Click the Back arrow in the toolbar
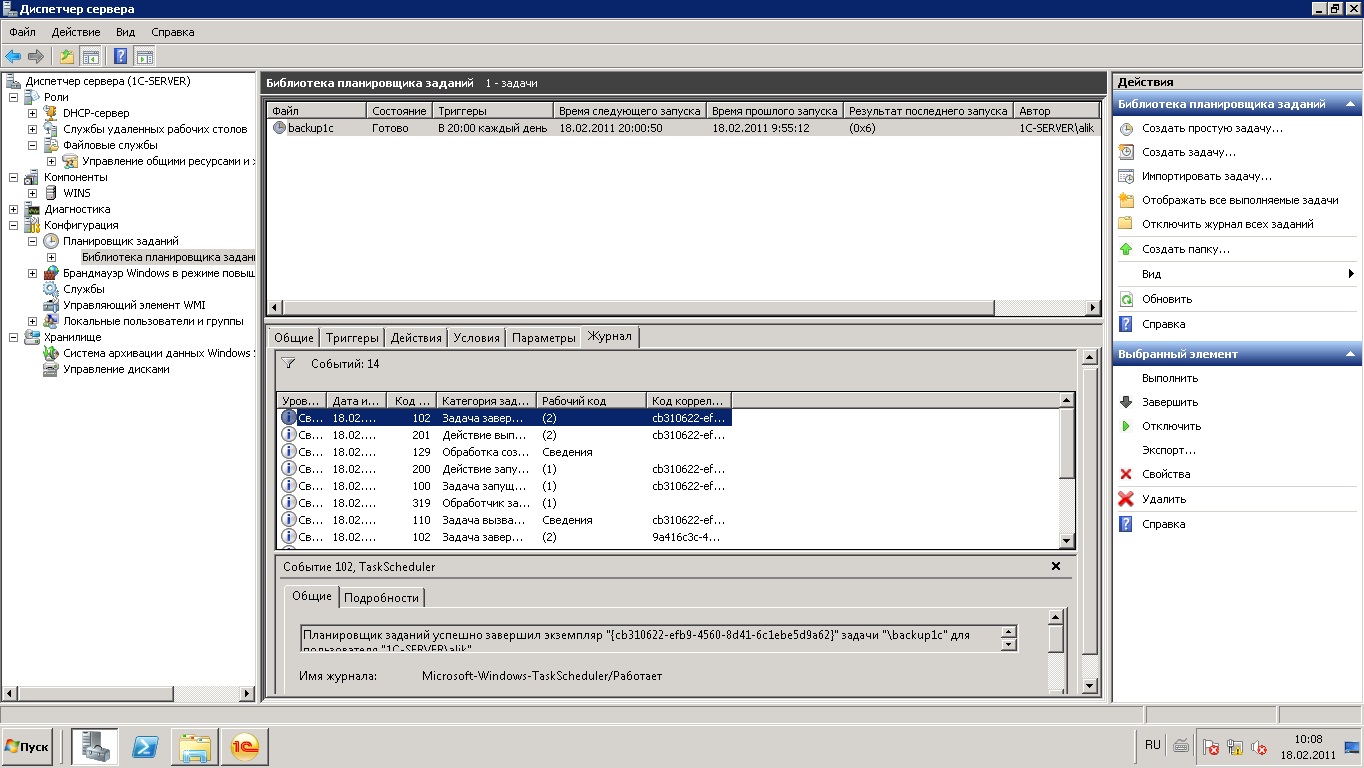 click(x=13, y=56)
